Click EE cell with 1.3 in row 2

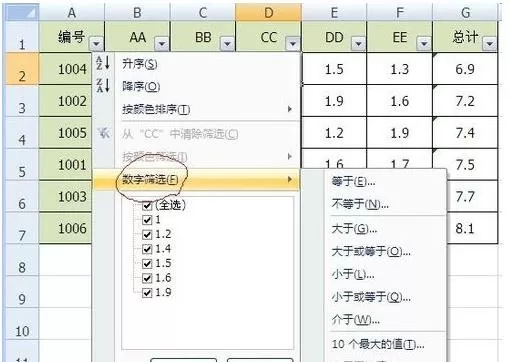pos(400,69)
